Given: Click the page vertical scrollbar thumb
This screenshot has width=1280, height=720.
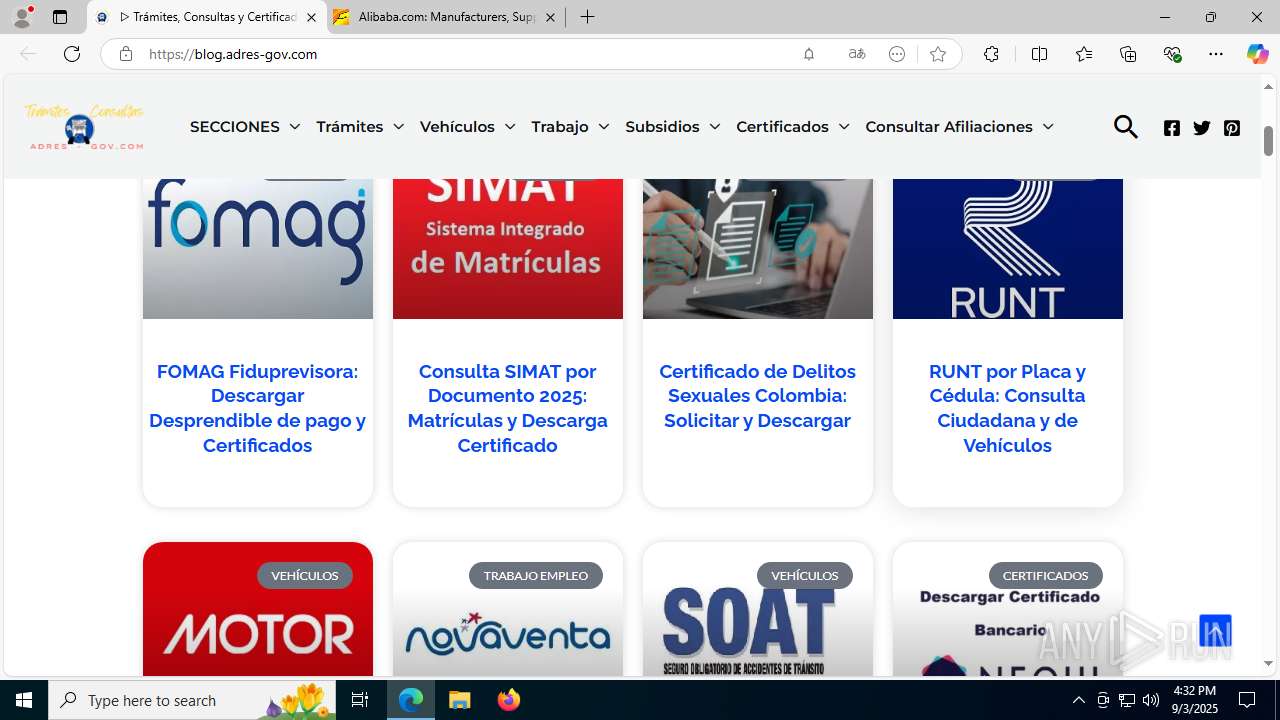Looking at the screenshot, I should pos(1268,140).
